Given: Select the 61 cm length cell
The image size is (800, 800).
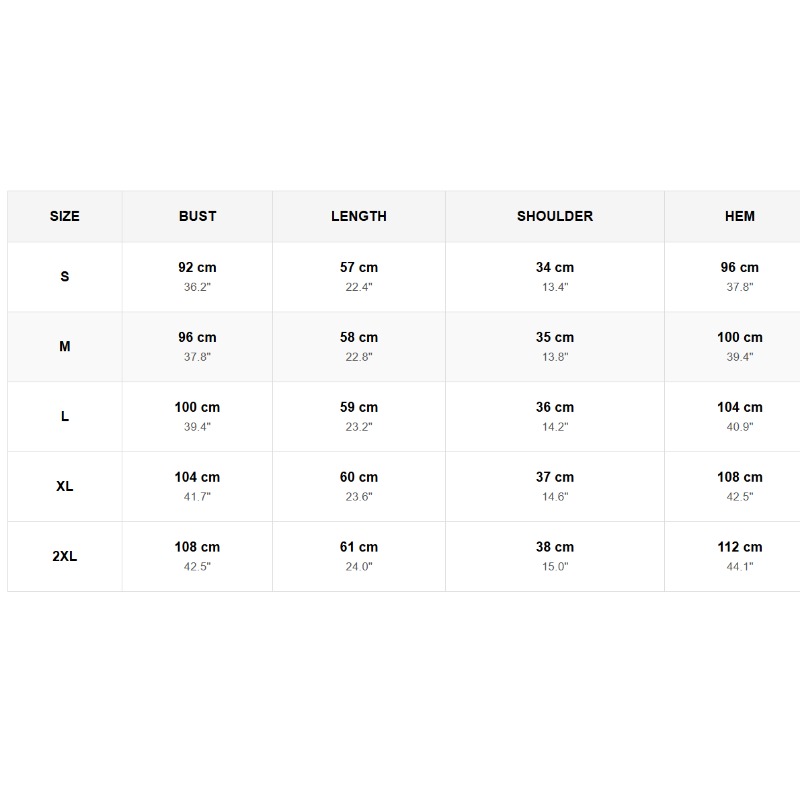Looking at the screenshot, I should point(359,556).
